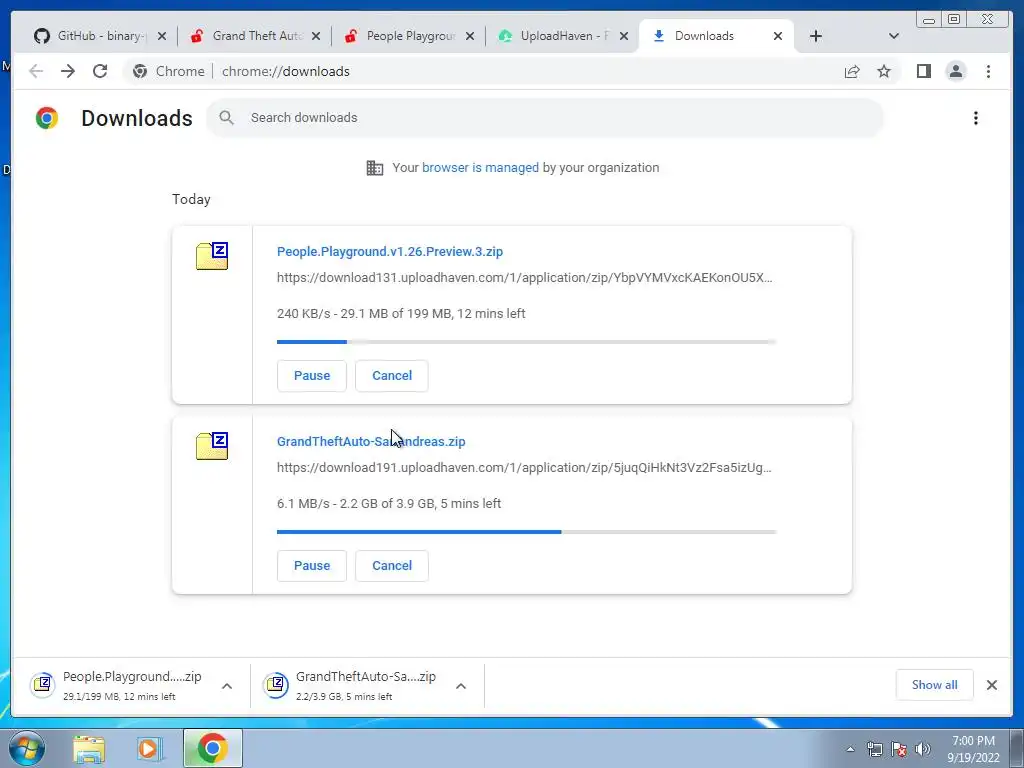This screenshot has height=768, width=1024.
Task: Click '240 KB/s - 29.1 MB of 199 MB' status
Action: point(401,313)
